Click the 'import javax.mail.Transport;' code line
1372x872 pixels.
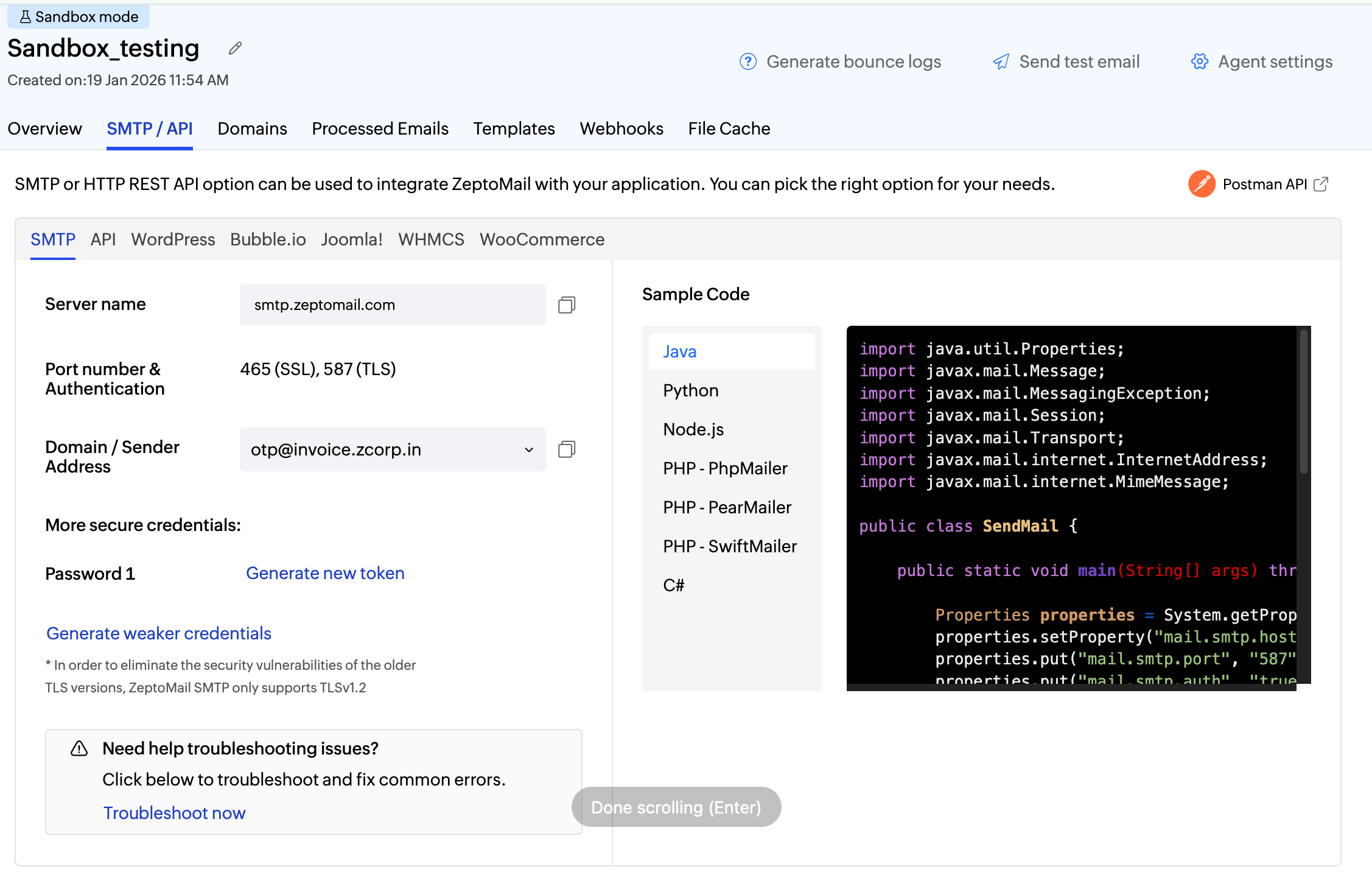(992, 438)
